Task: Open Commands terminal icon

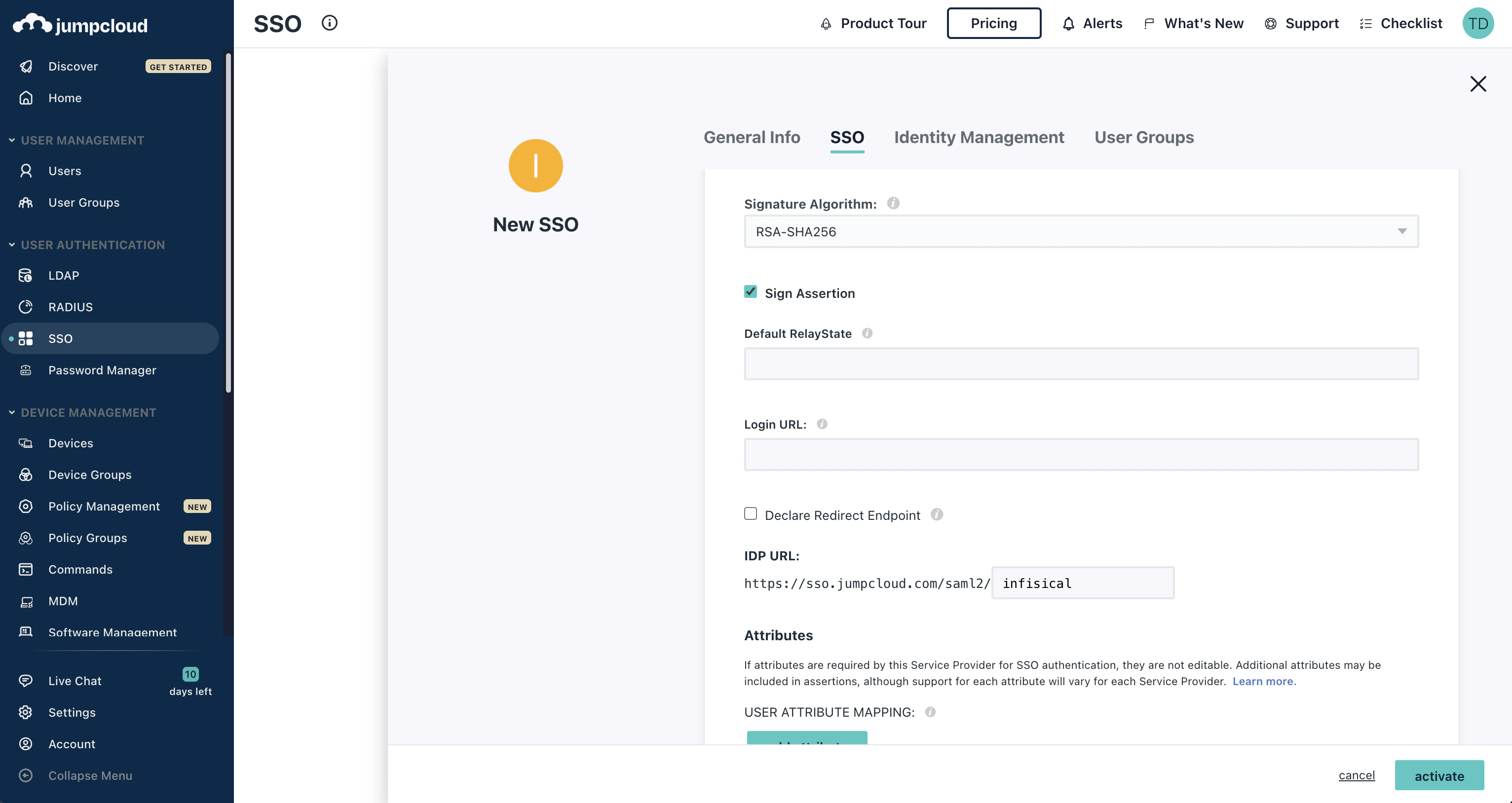Action: click(26, 570)
